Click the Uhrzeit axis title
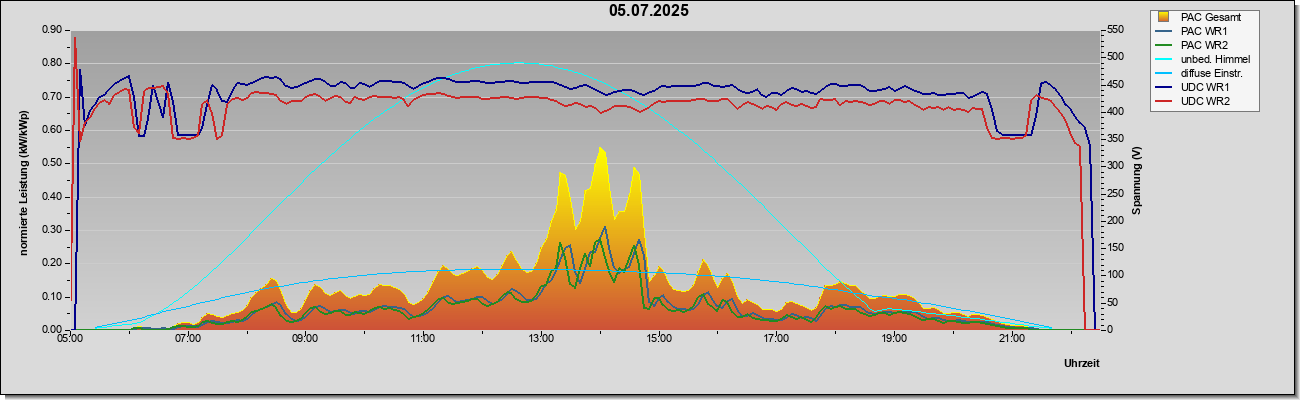The image size is (1300, 400). [1082, 363]
